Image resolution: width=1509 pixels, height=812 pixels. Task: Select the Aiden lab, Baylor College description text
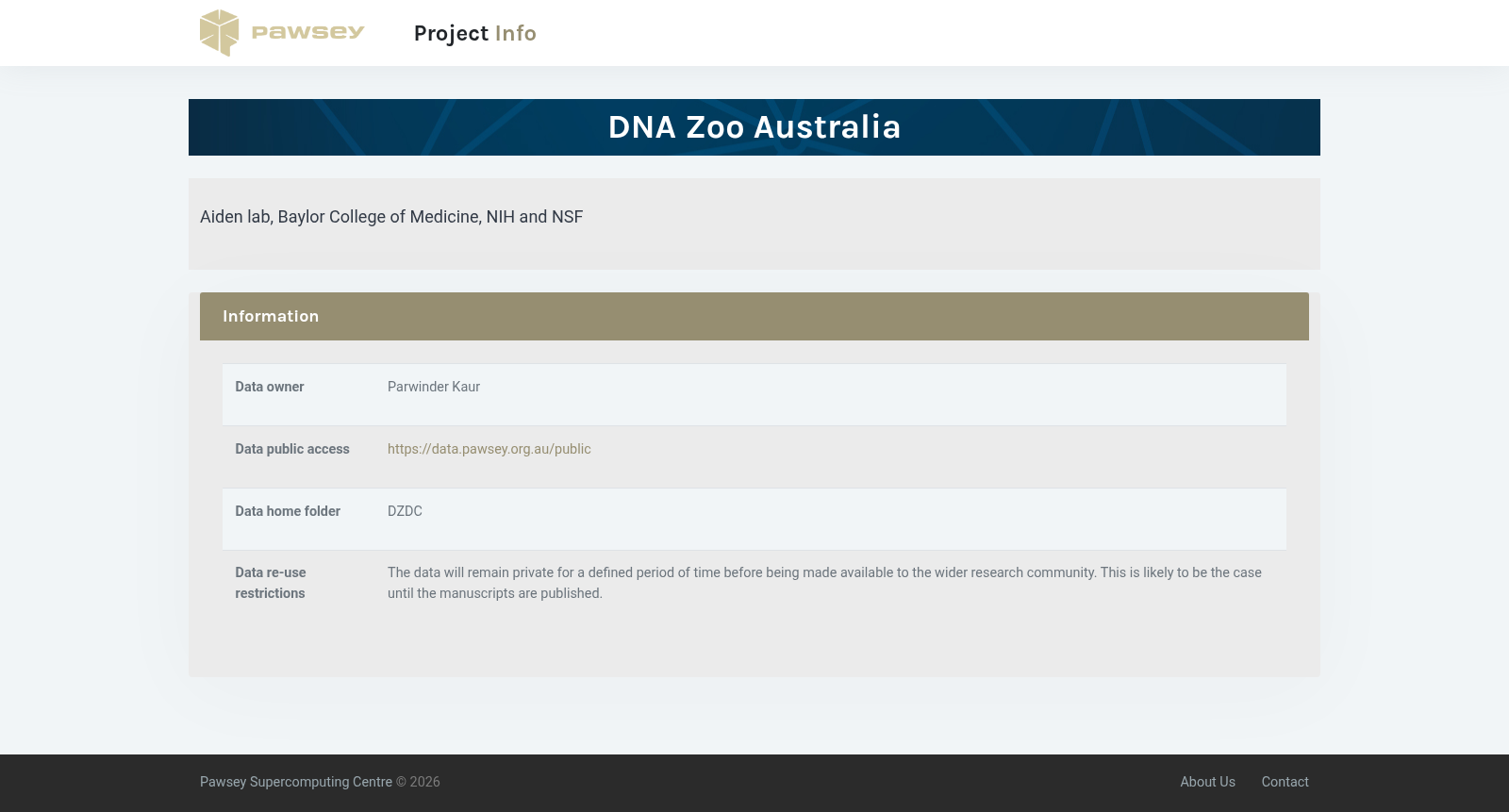point(391,217)
